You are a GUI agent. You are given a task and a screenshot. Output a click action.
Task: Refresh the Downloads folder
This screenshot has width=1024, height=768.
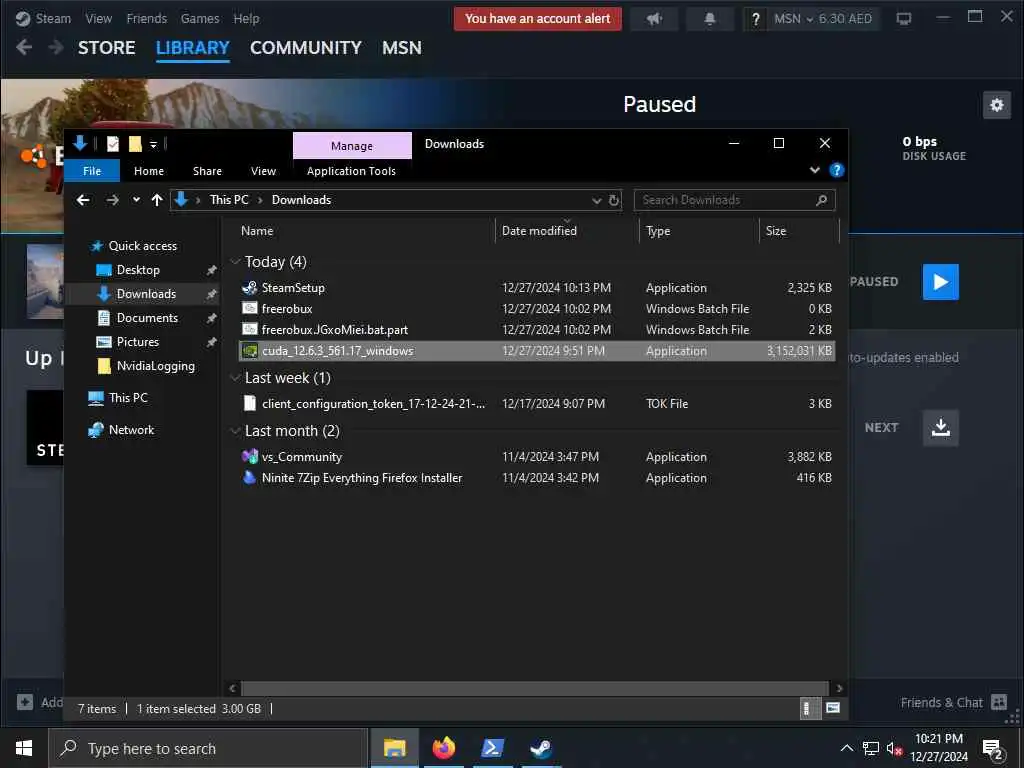614,200
